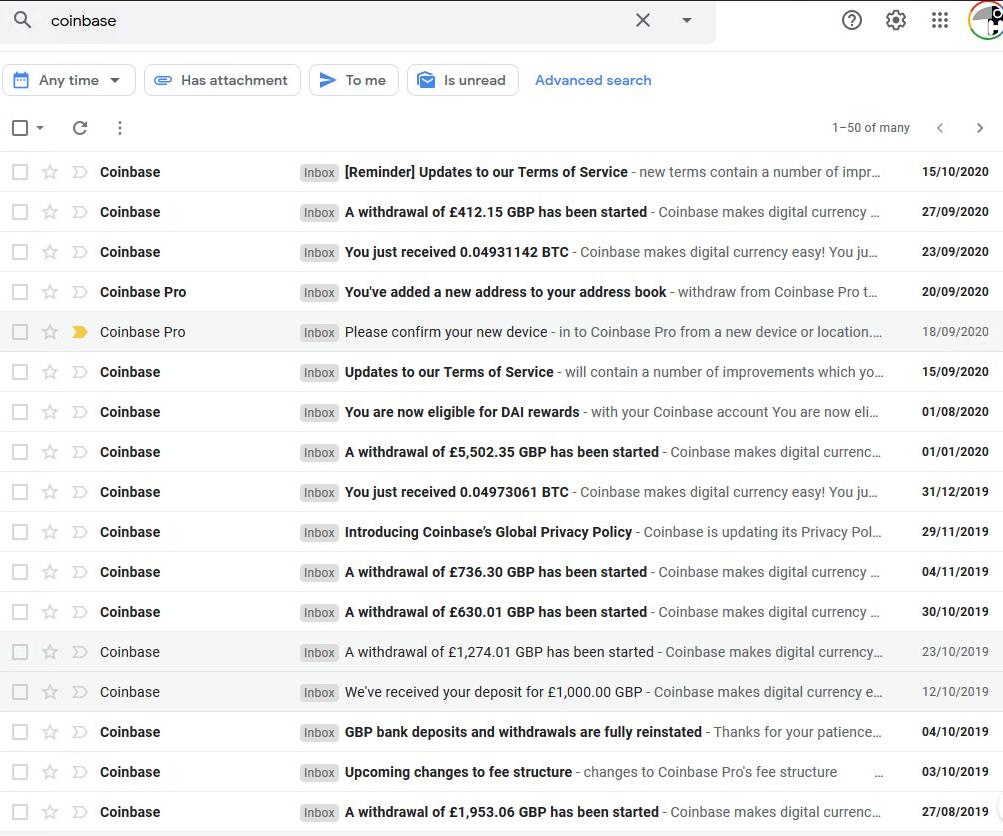Refresh the search results list

[x=80, y=128]
